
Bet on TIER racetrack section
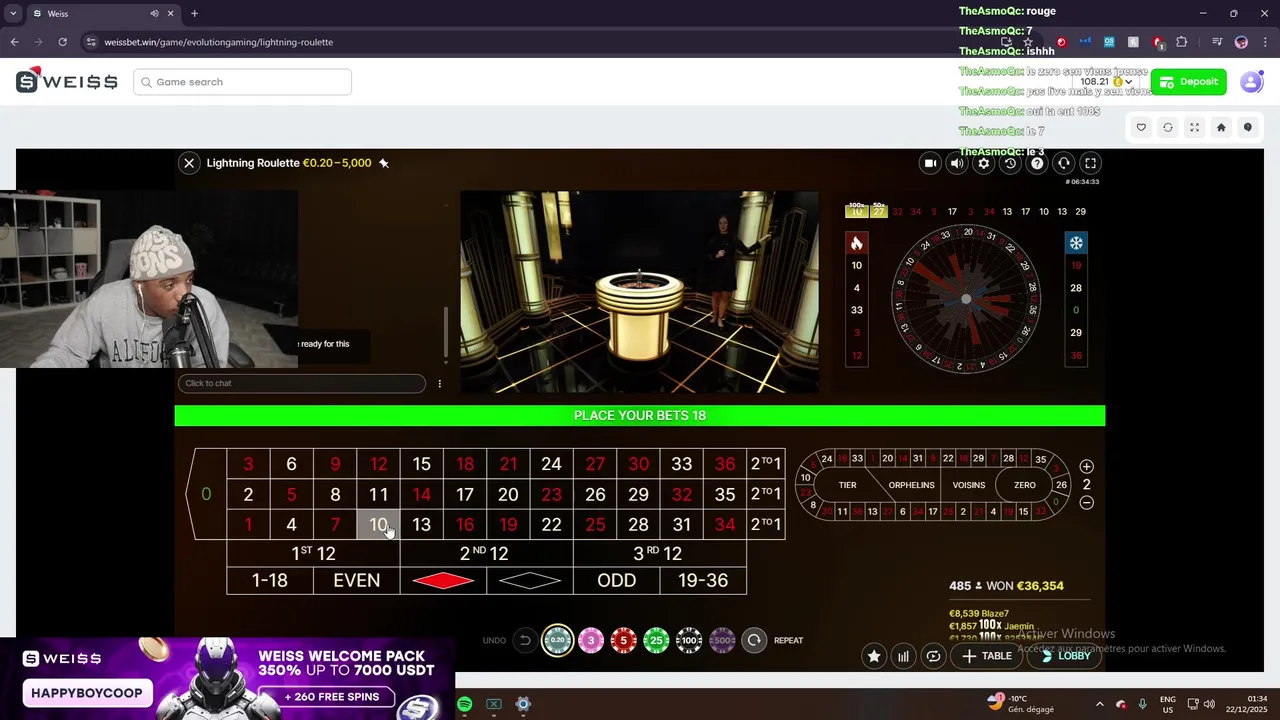tap(847, 485)
